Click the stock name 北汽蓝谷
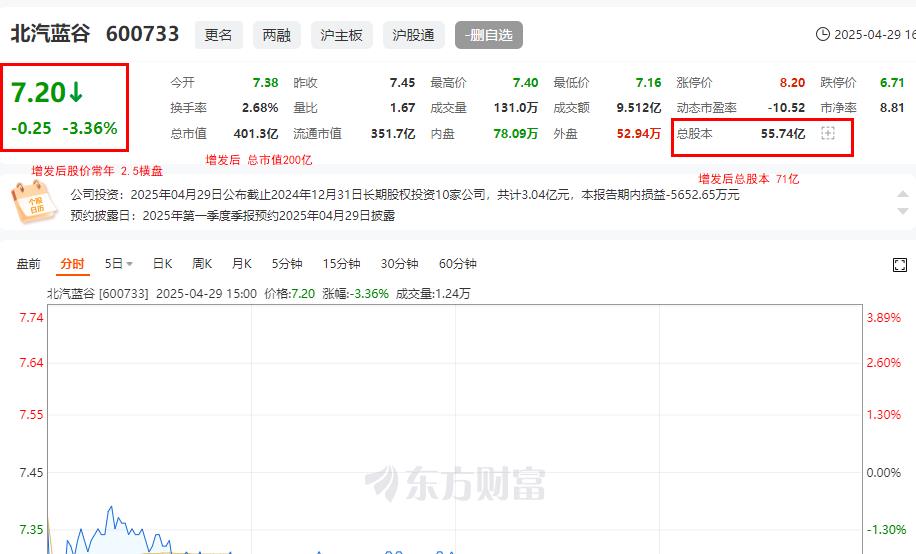 point(50,33)
